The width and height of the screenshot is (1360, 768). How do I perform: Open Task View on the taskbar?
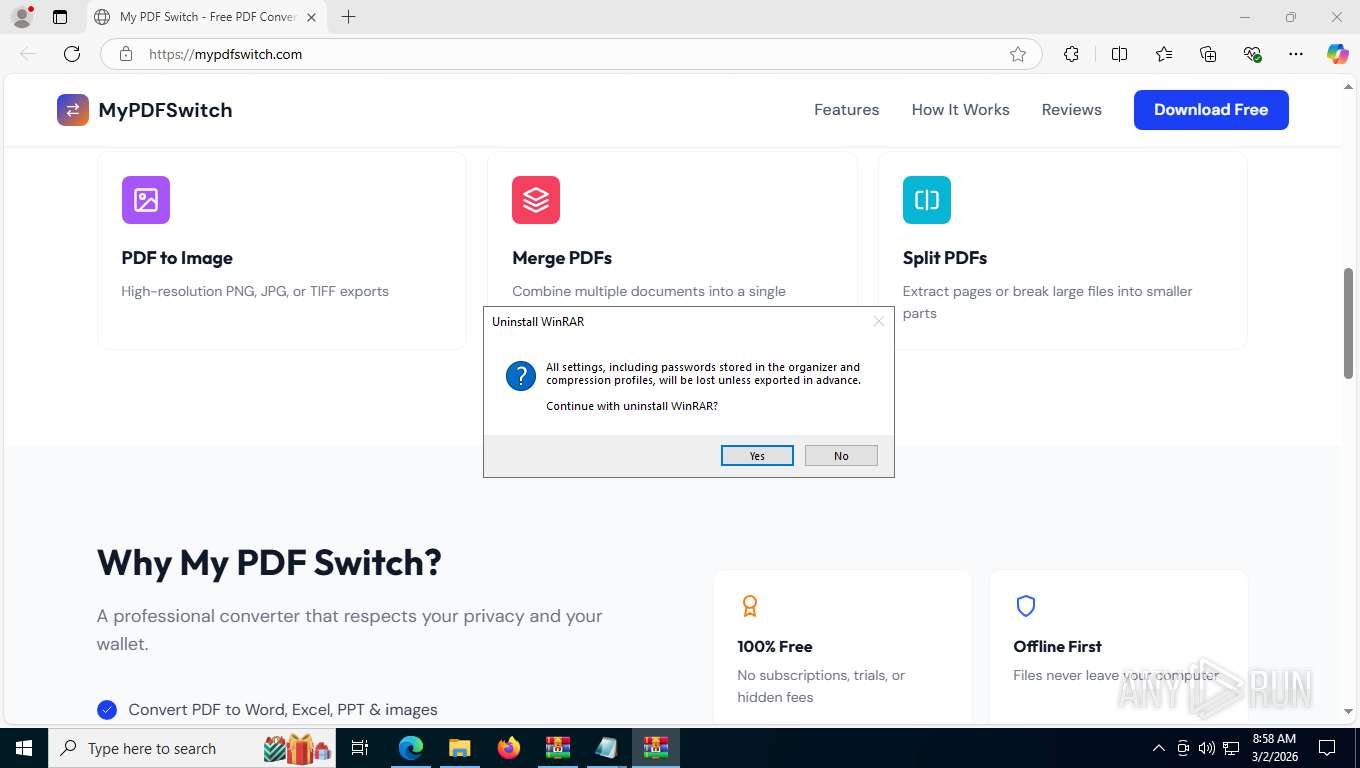coord(360,748)
